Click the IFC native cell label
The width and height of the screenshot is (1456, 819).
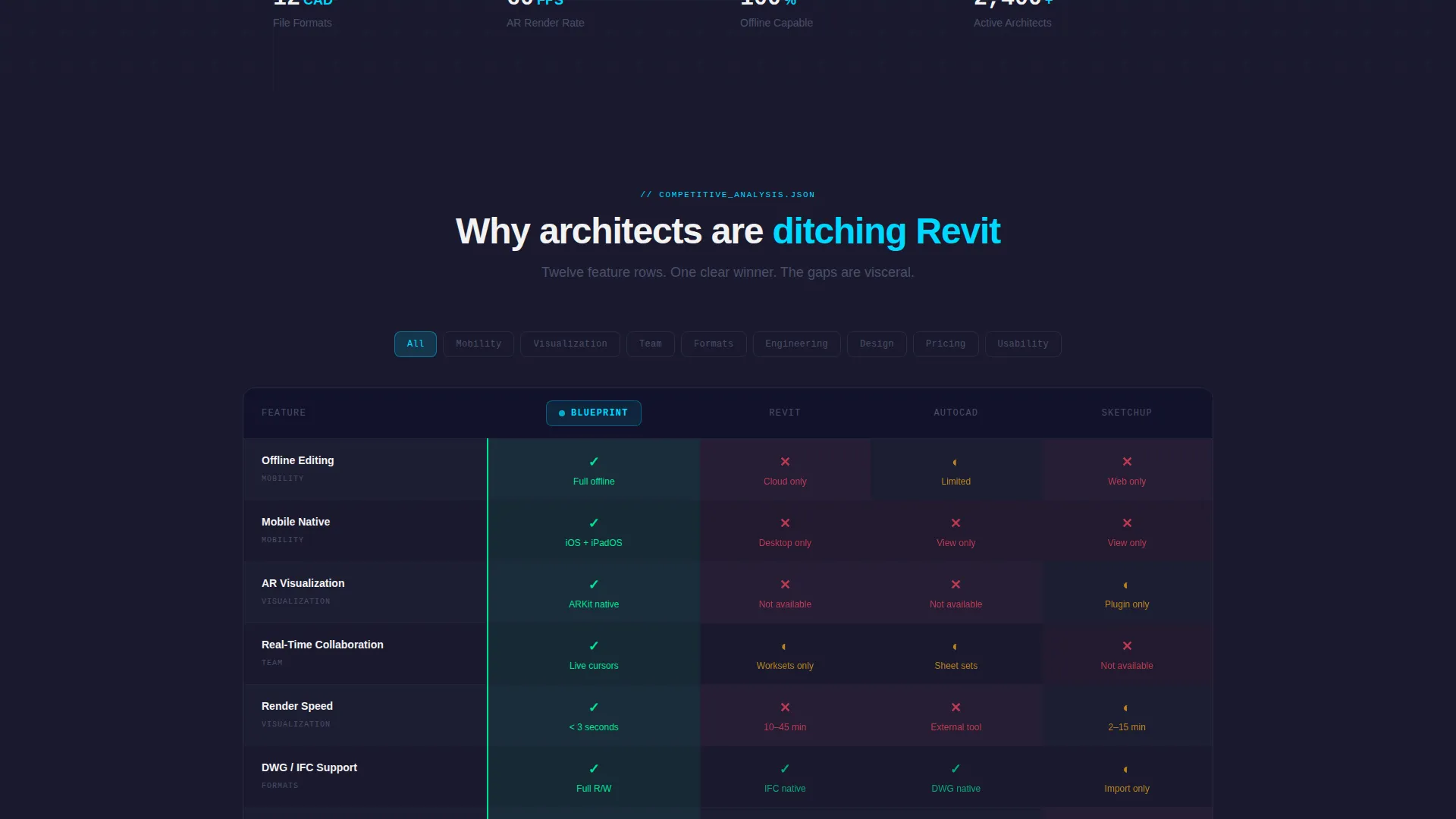coord(785,789)
